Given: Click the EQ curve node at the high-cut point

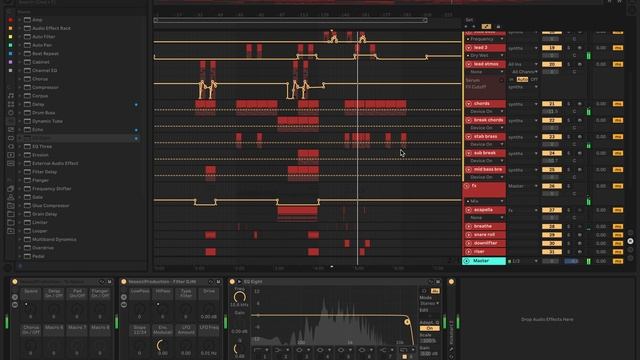Looking at the screenshot, I should pyautogui.click(x=407, y=322).
